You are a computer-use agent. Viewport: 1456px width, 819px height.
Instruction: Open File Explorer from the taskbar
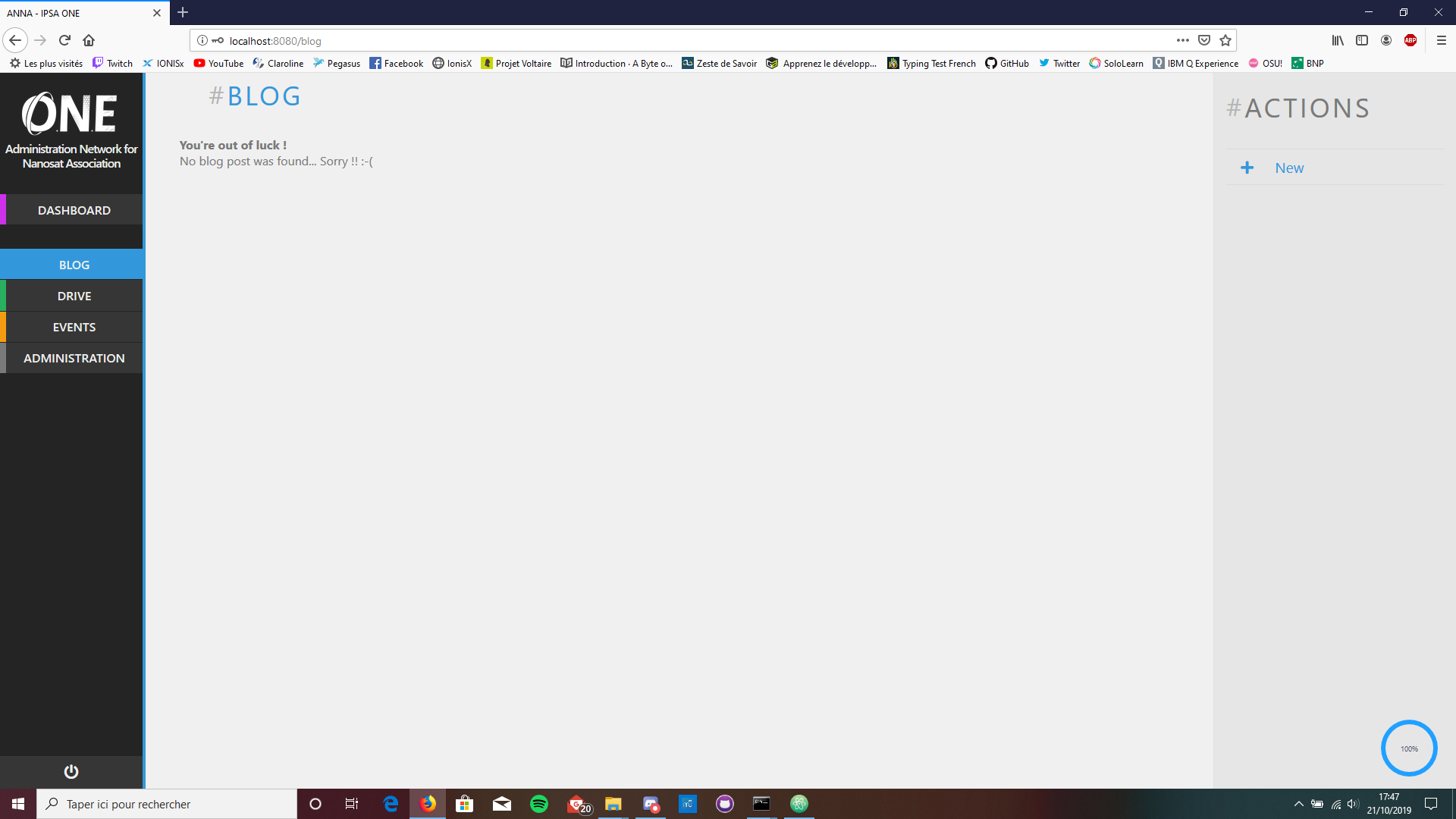click(x=613, y=804)
